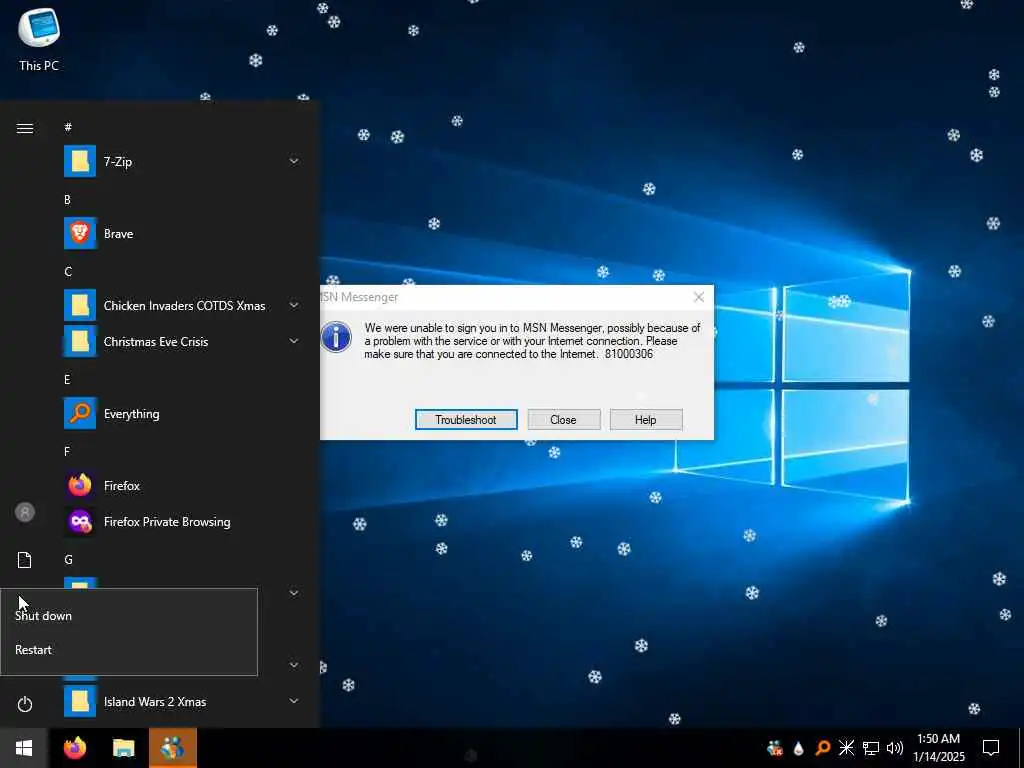Click the Close button in MSN dialog
The width and height of the screenshot is (1024, 768).
(x=564, y=420)
